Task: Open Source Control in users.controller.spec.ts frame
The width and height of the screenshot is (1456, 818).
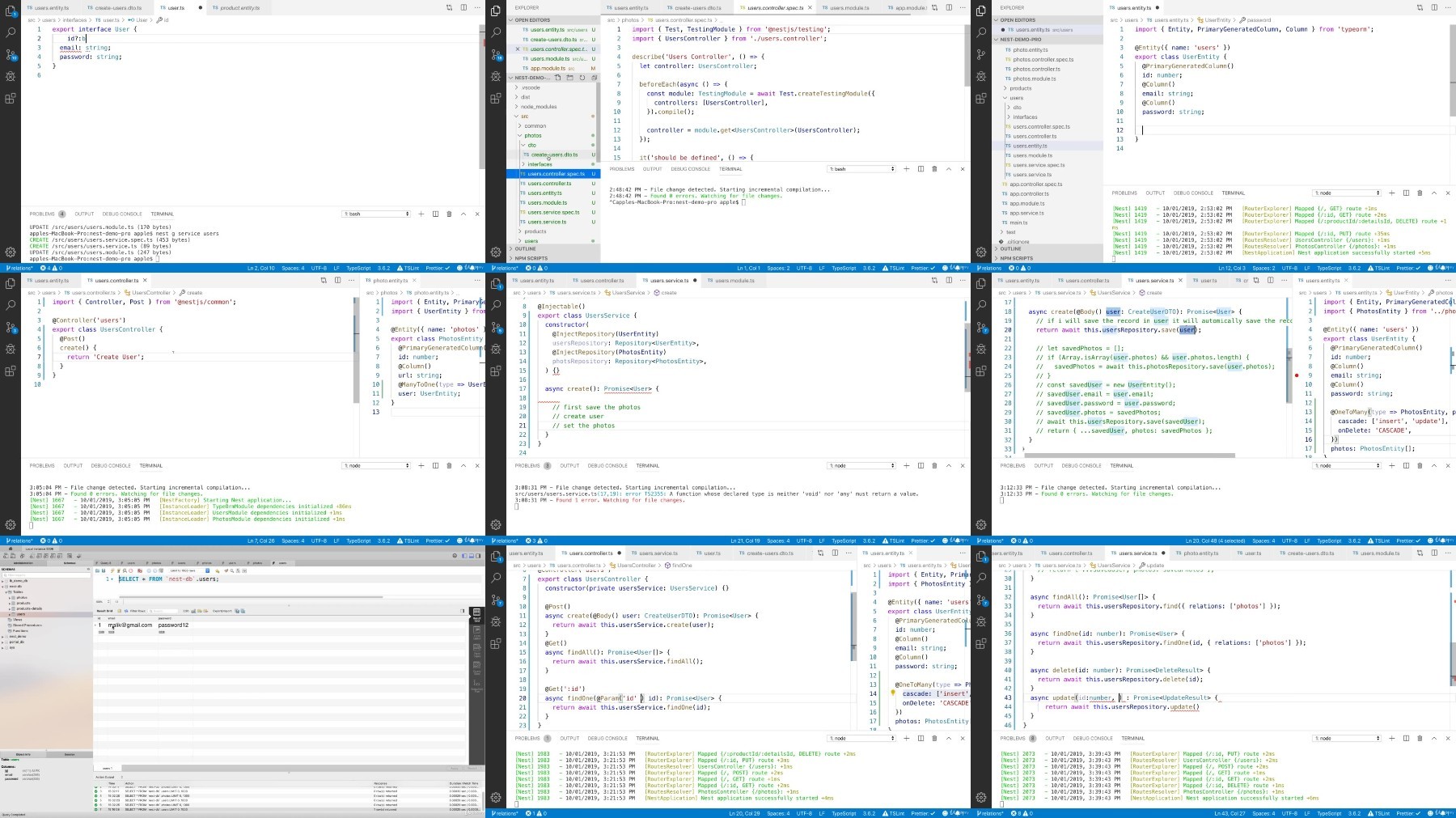Action: click(x=496, y=54)
